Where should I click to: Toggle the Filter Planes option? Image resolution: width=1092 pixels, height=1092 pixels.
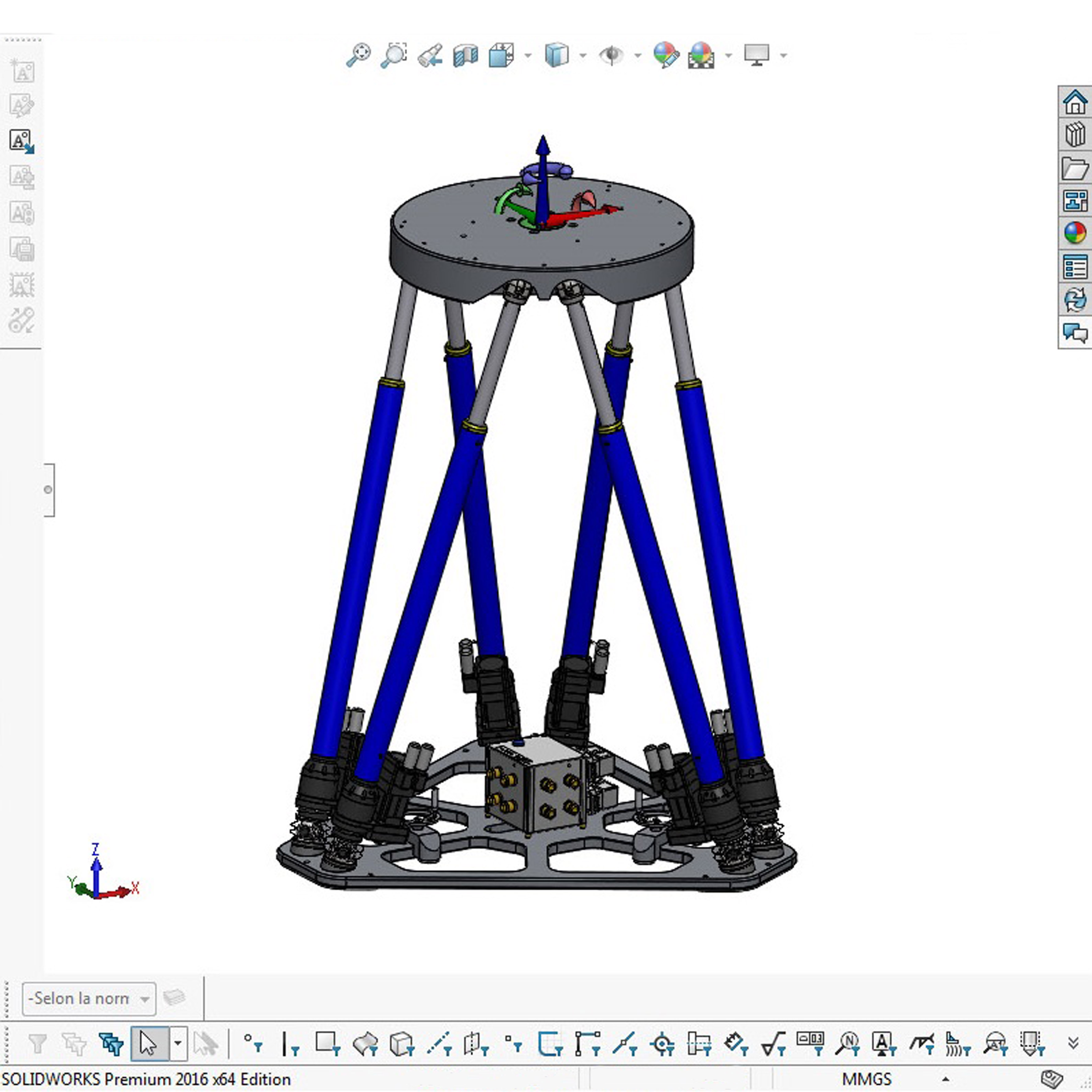tap(476, 1043)
